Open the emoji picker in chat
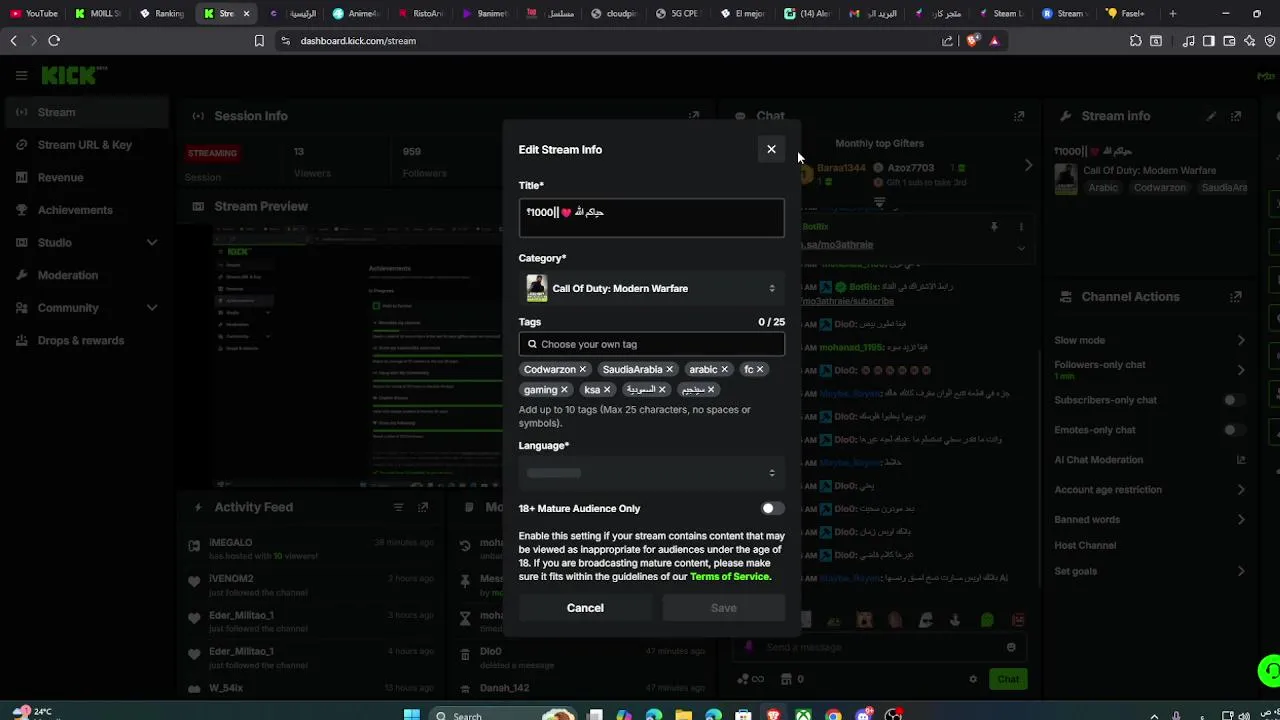 [x=1011, y=647]
